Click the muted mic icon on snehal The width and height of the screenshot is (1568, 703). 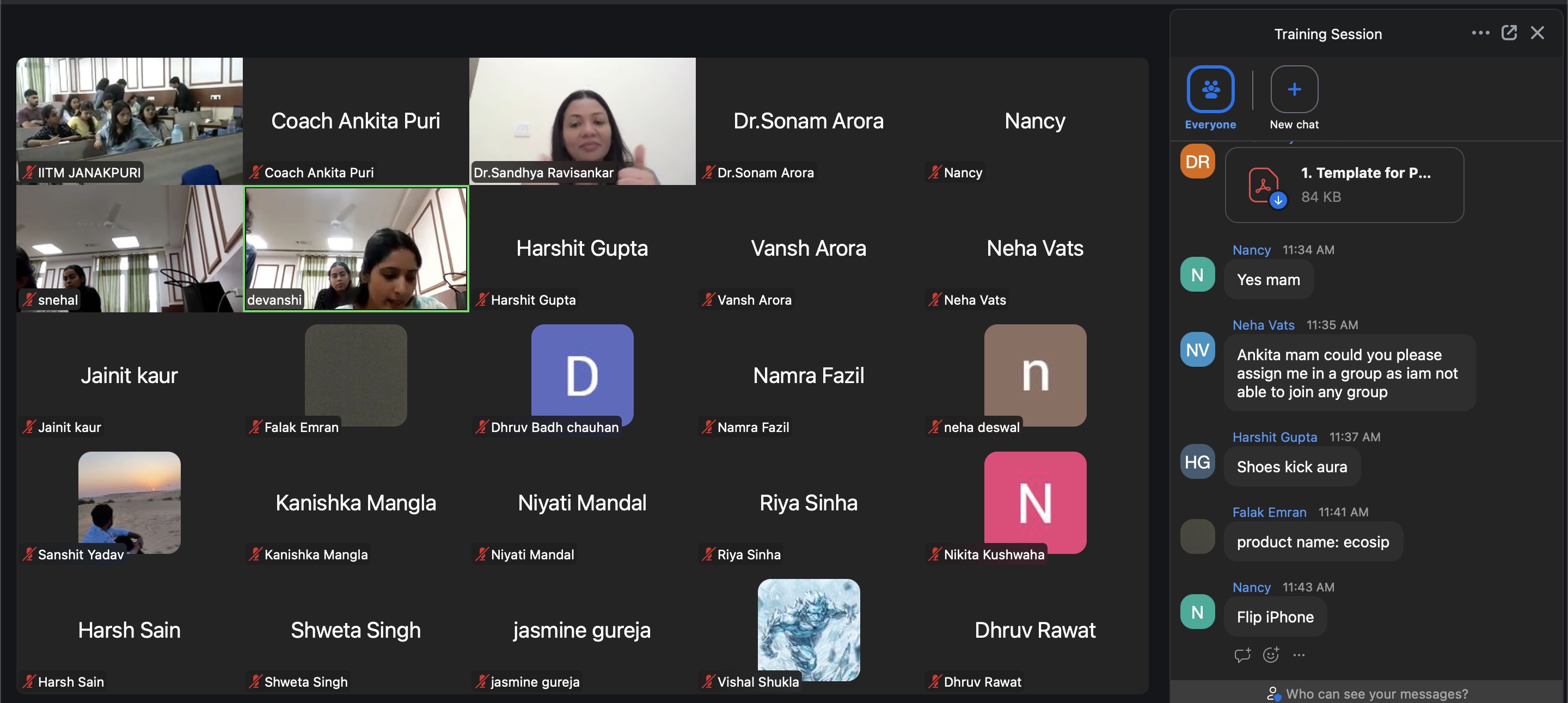click(x=29, y=299)
